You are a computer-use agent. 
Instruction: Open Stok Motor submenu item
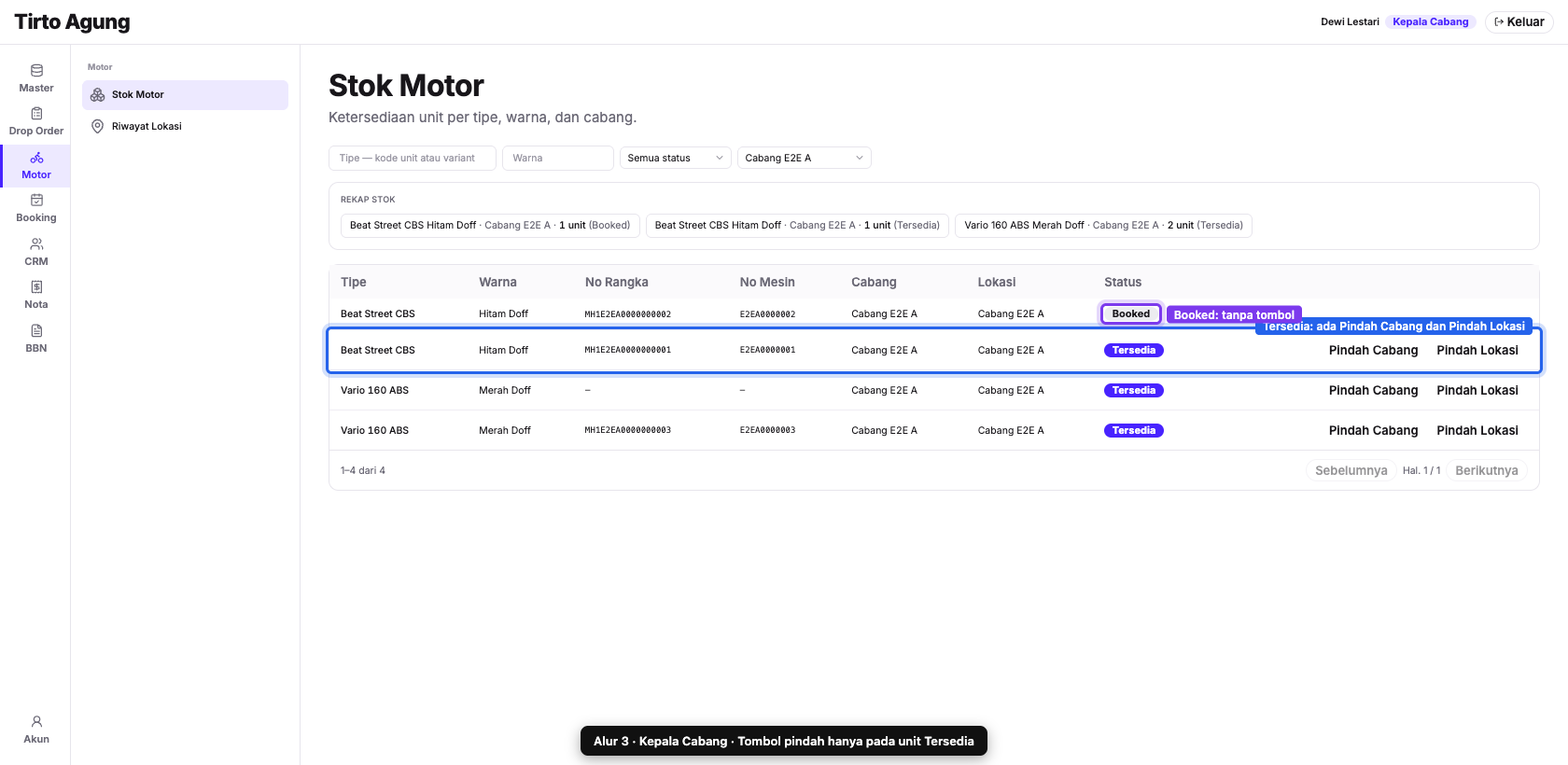click(x=185, y=95)
